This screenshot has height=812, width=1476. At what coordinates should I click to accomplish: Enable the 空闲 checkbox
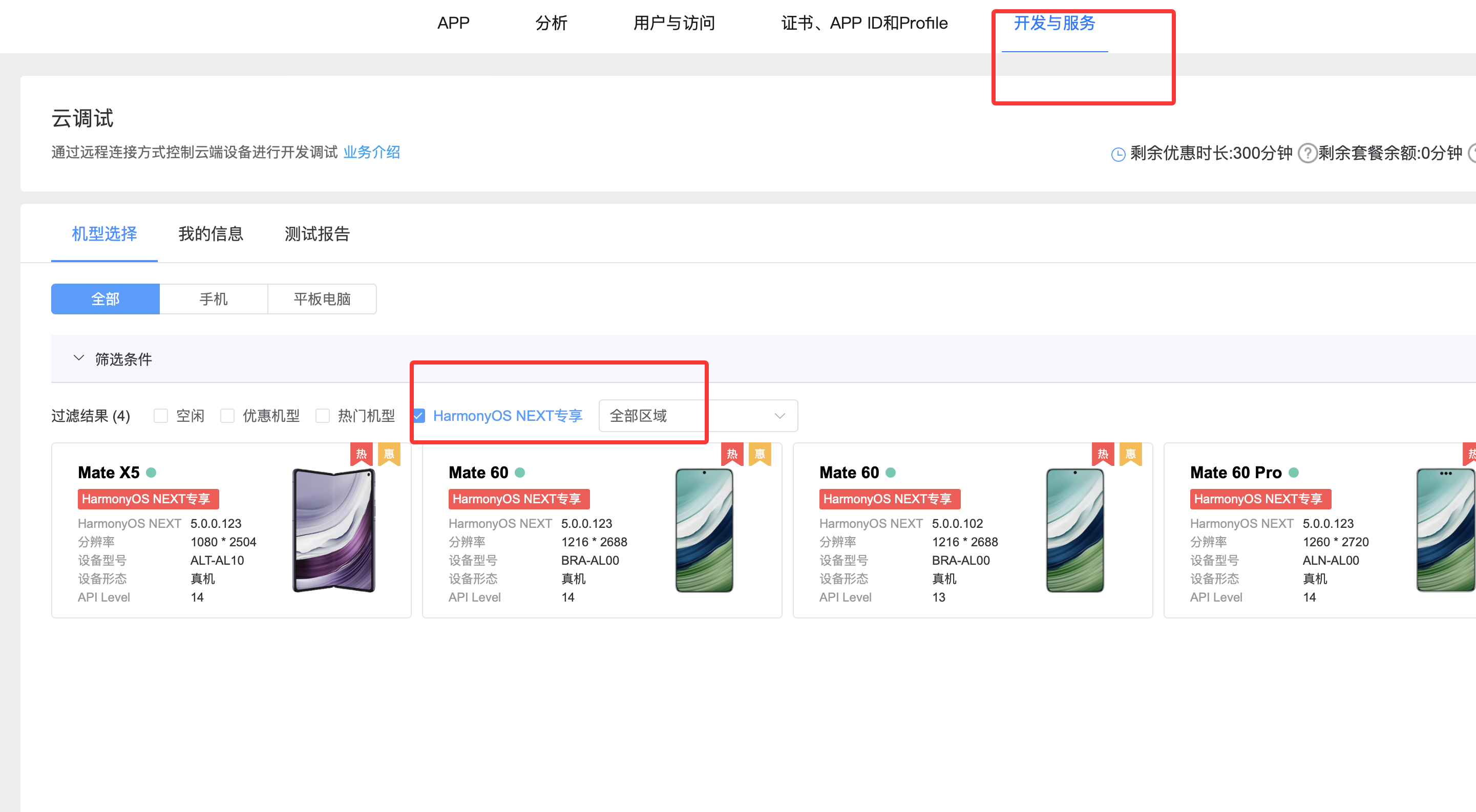pyautogui.click(x=160, y=416)
